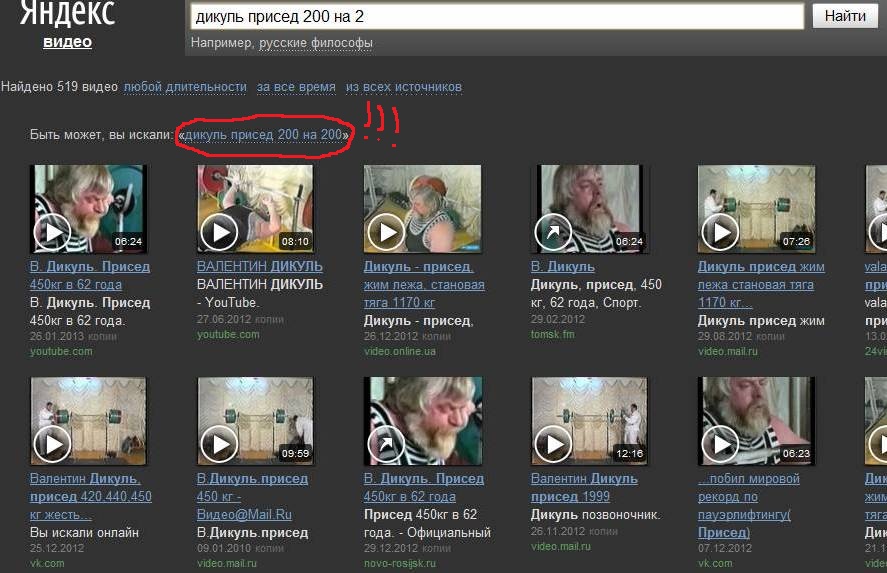The width and height of the screenshot is (887, 573).
Task: Click копии next to date 09.01.2010
Action: [269, 549]
